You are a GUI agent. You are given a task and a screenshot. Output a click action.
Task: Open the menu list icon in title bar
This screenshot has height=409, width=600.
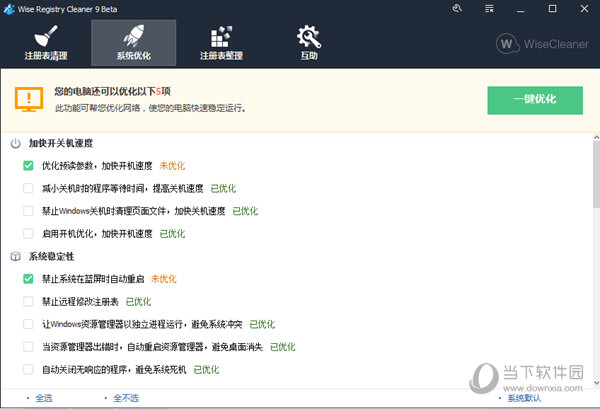(x=489, y=8)
